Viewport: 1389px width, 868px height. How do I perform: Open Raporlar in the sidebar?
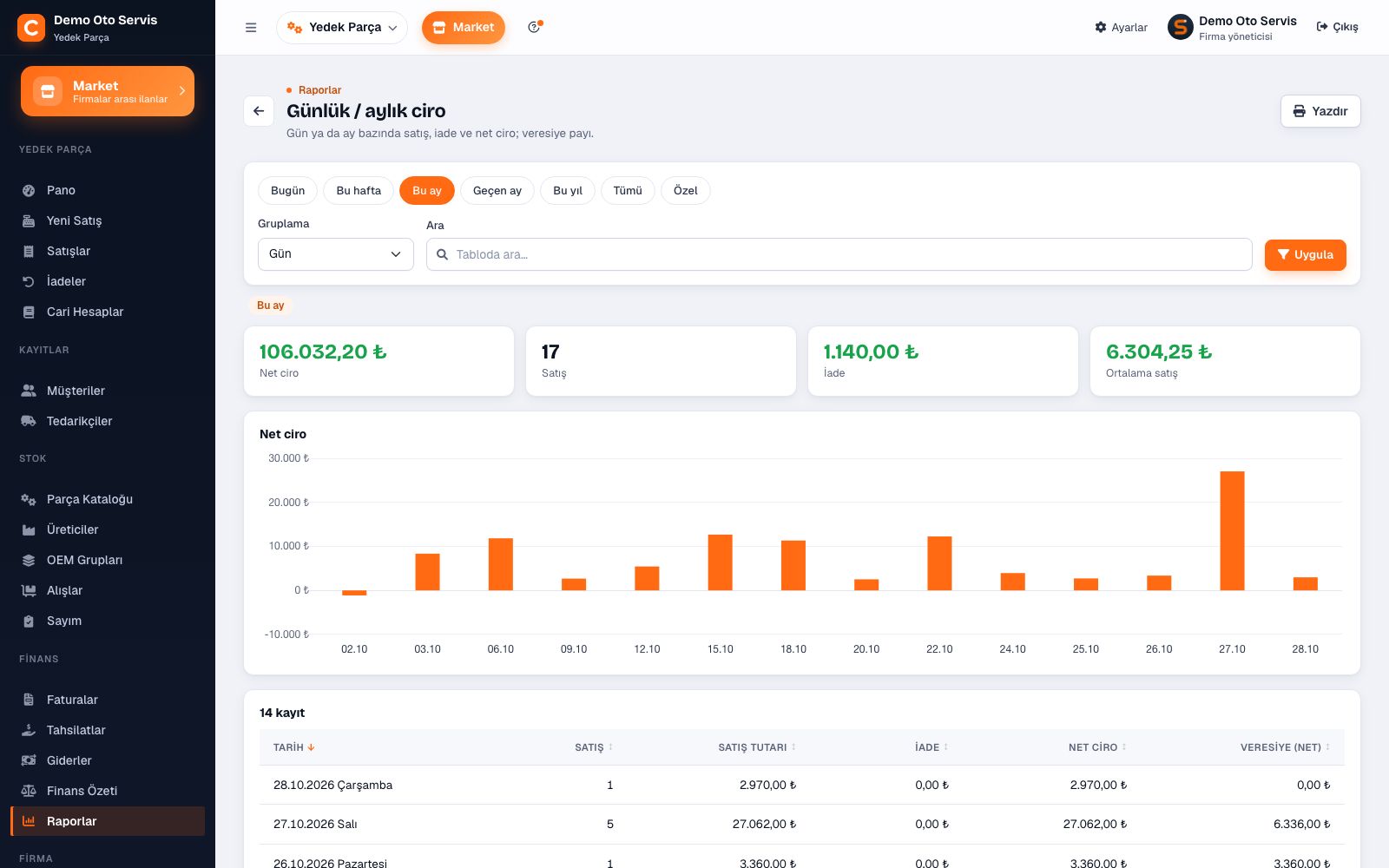108,821
